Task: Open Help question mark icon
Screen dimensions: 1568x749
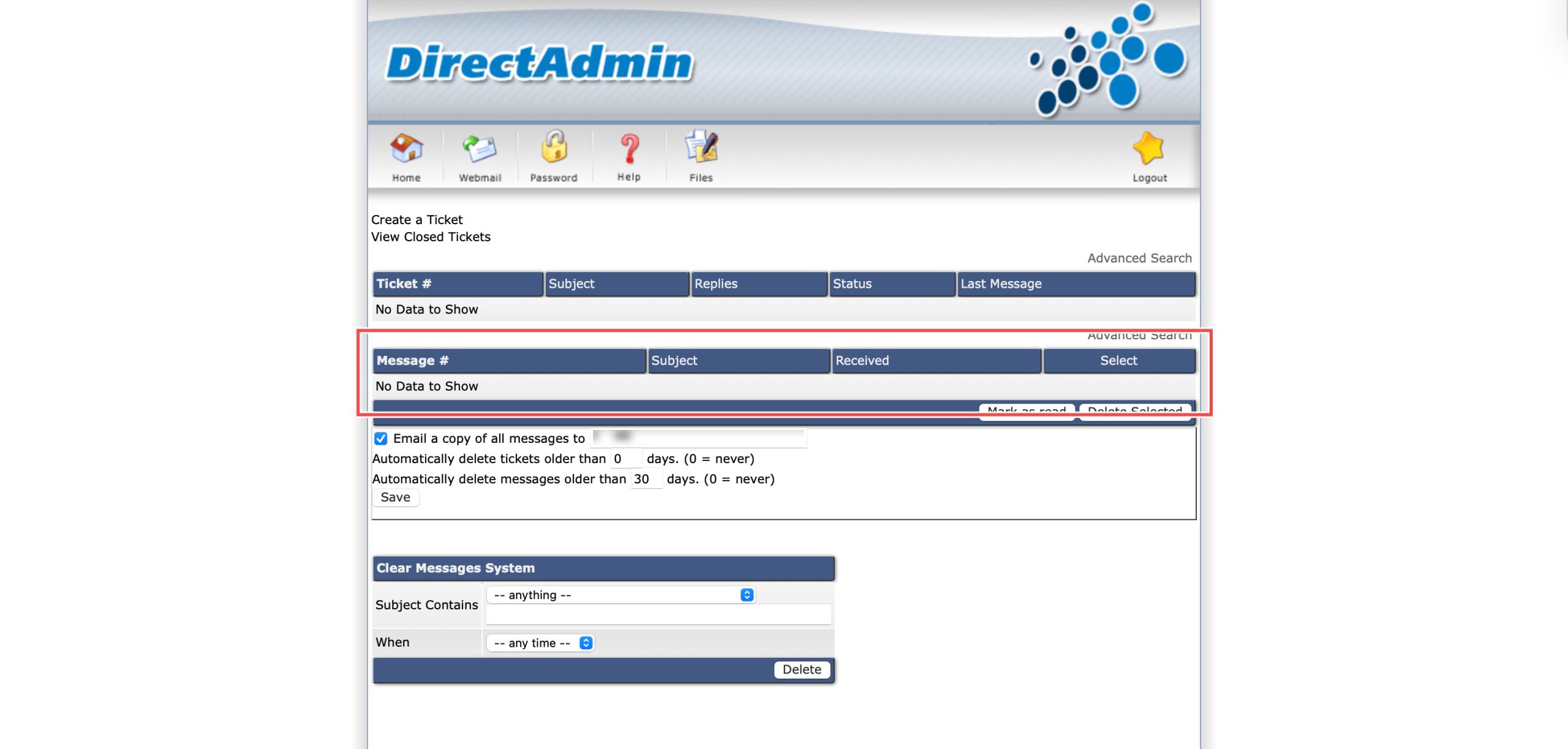Action: 629,149
